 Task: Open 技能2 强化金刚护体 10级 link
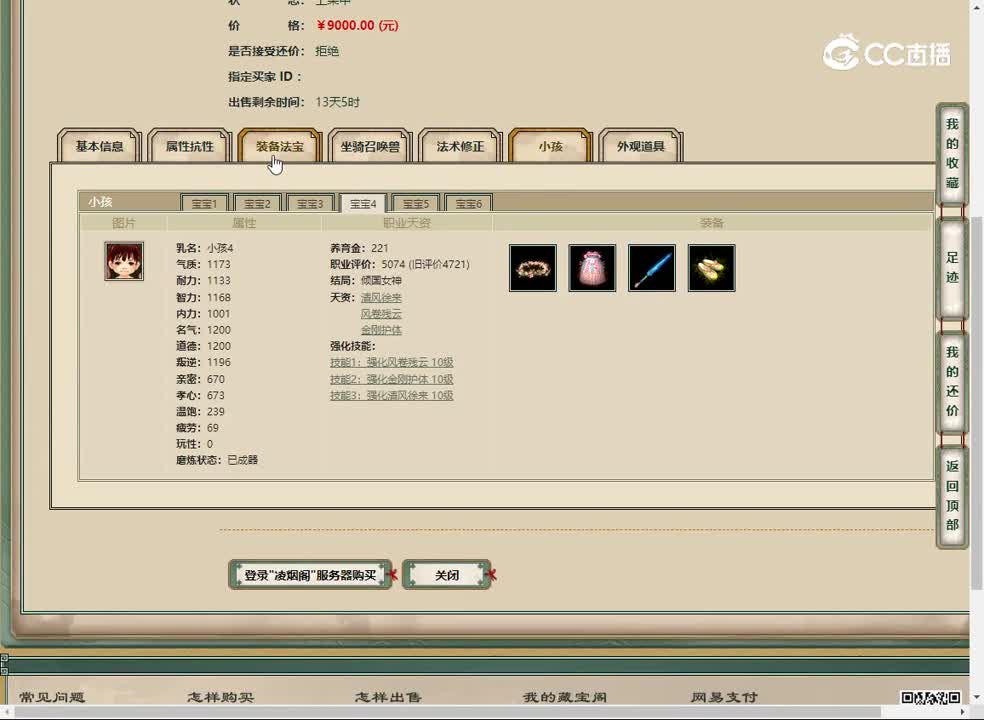tap(392, 379)
